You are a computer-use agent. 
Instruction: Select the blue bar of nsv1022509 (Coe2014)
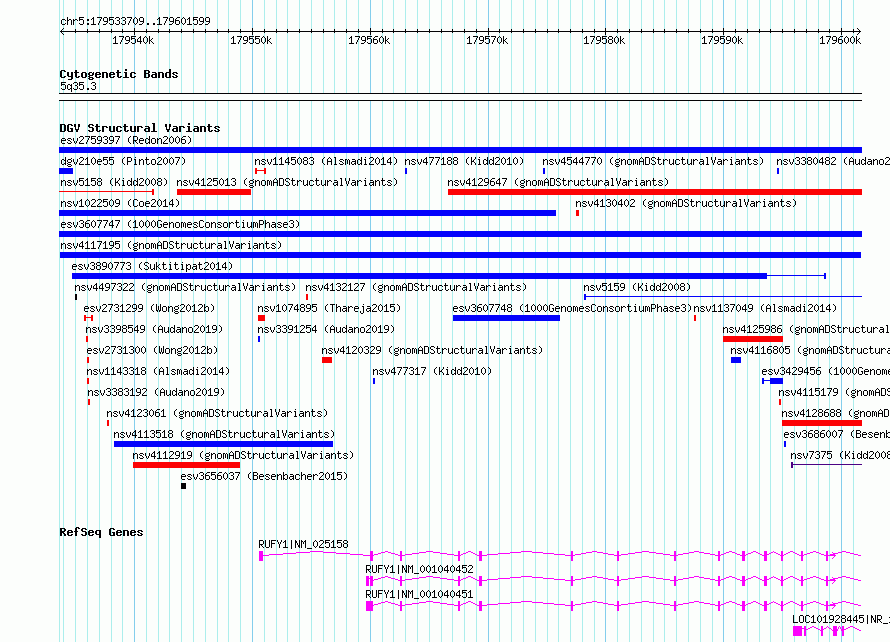tap(308, 213)
